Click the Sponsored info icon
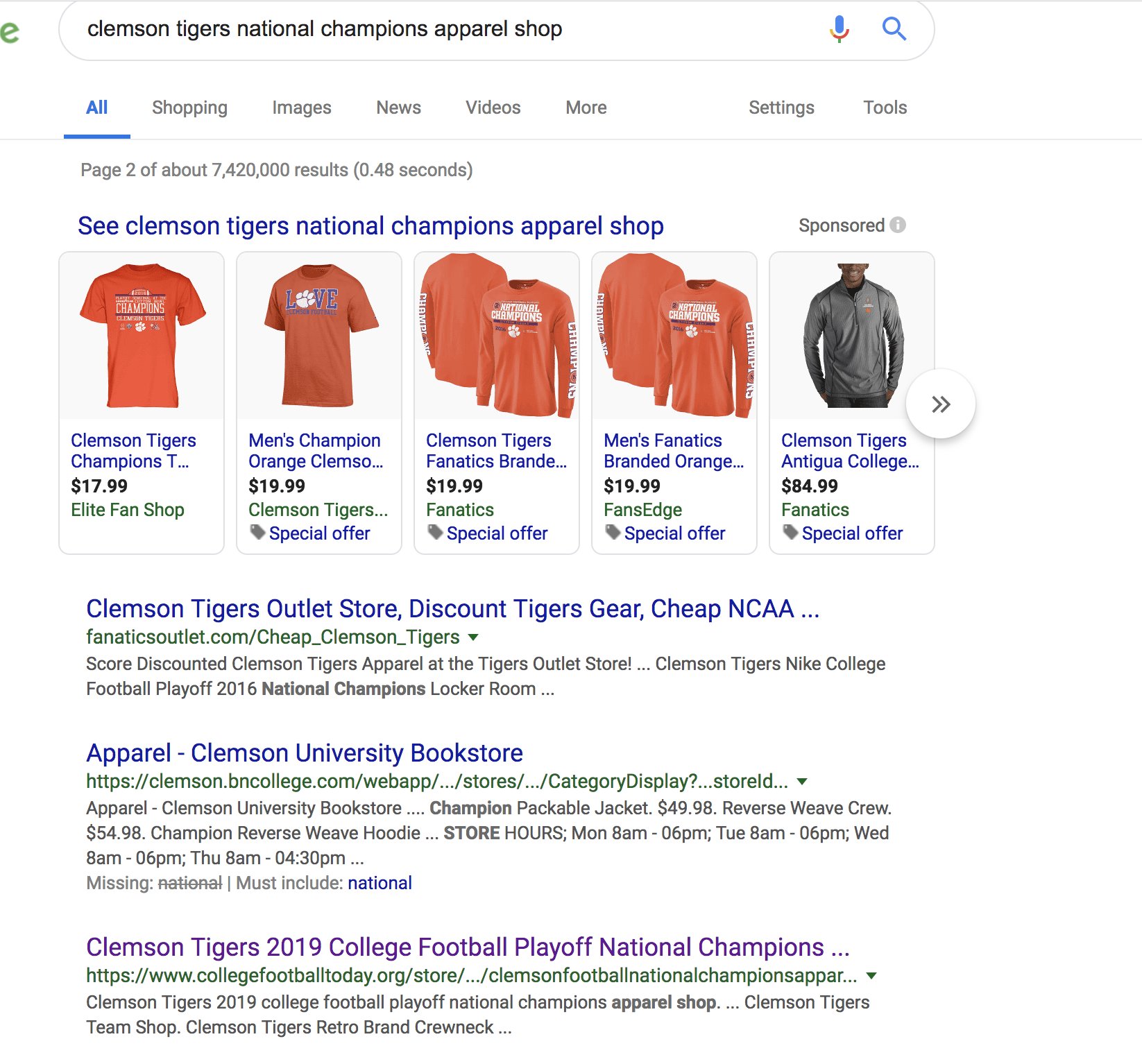 [x=898, y=225]
